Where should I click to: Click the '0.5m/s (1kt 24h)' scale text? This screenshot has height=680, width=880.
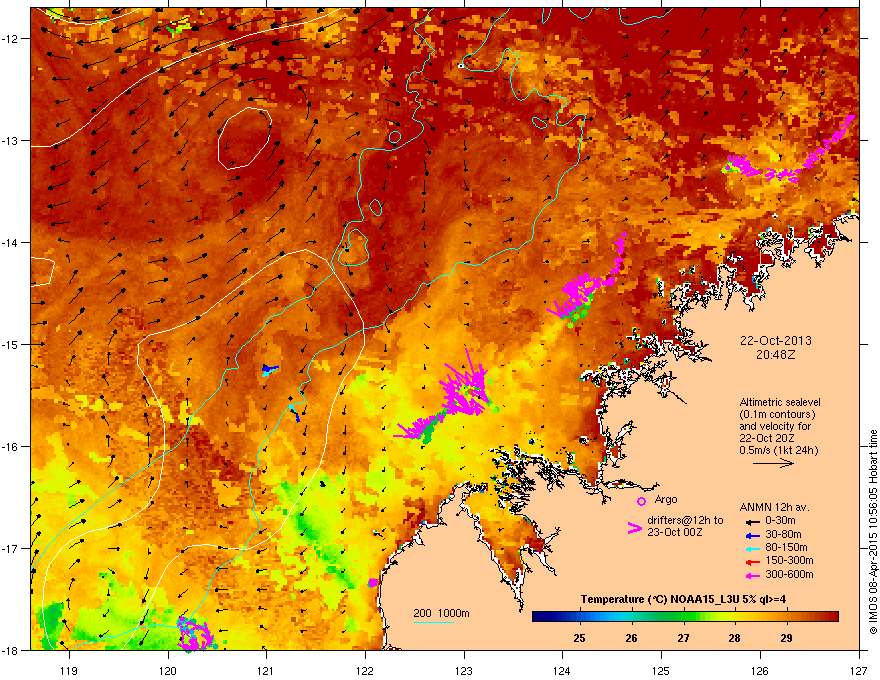778,450
